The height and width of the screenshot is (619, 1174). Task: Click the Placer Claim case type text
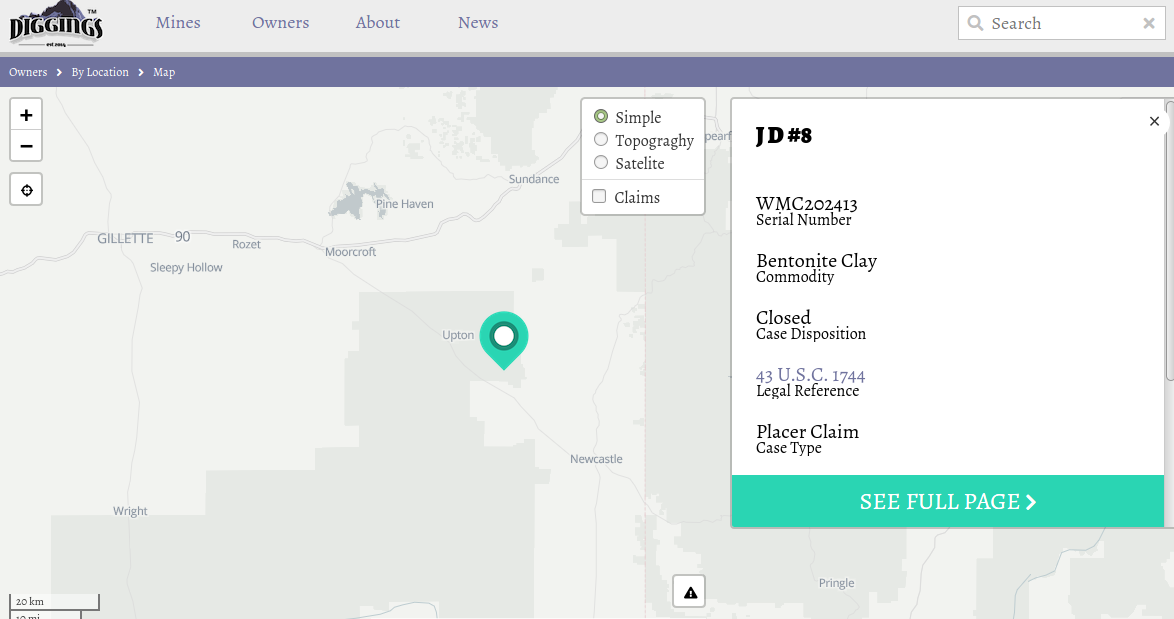pos(807,432)
